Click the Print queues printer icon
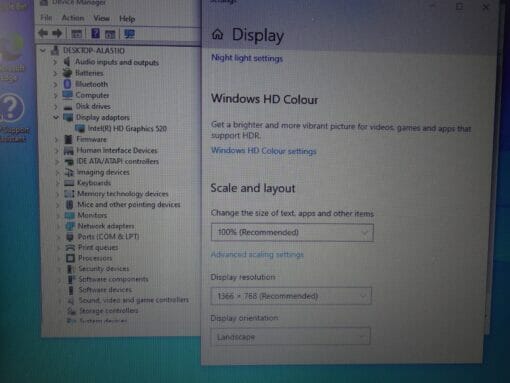The image size is (510, 383). (x=70, y=247)
